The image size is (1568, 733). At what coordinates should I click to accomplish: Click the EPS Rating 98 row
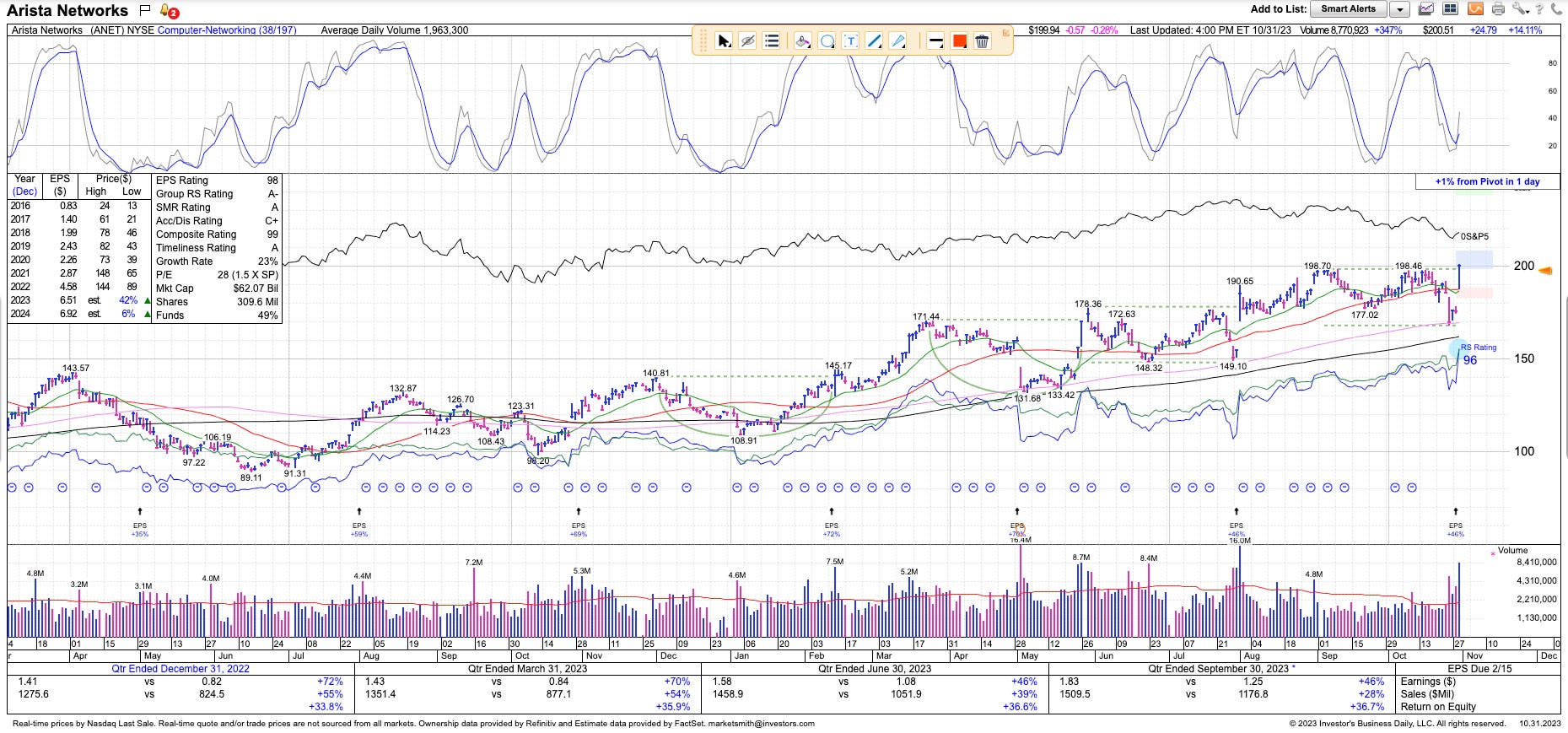(x=217, y=181)
